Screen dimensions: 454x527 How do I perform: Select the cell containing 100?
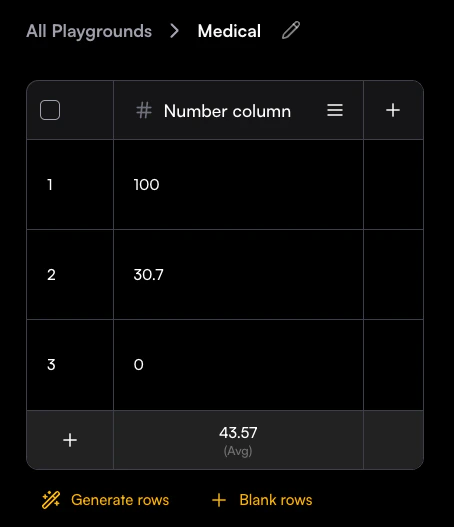click(x=238, y=185)
